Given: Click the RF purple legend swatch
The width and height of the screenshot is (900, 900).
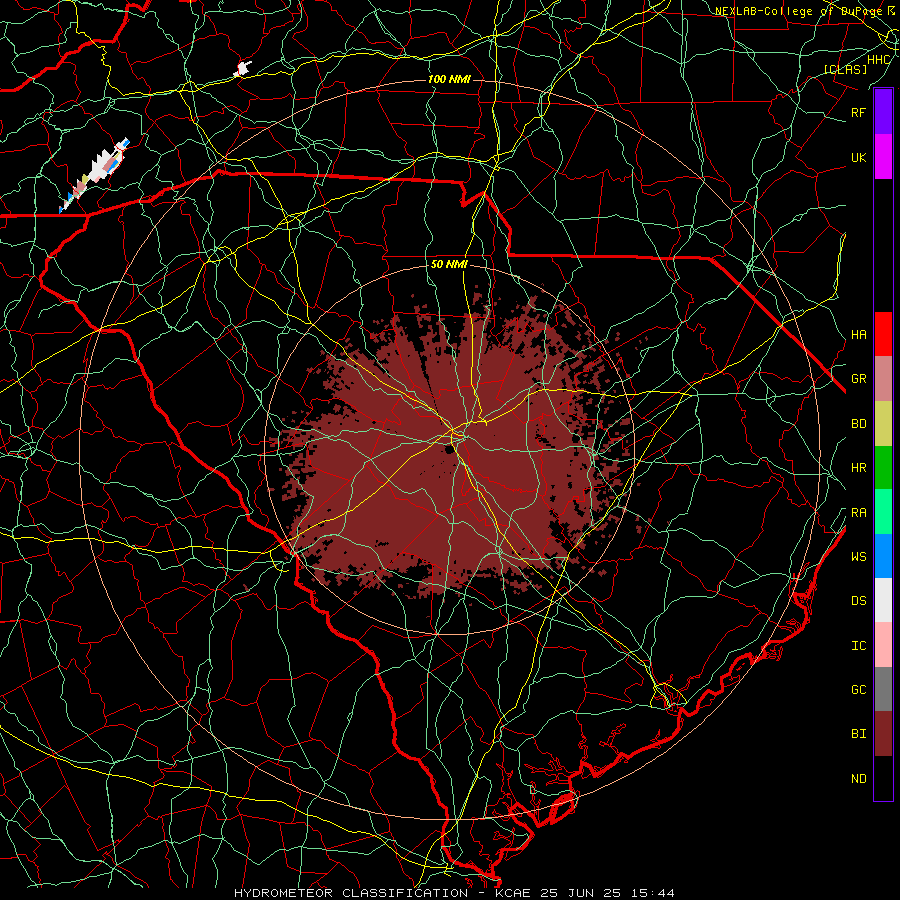Looking at the screenshot, I should 883,112.
